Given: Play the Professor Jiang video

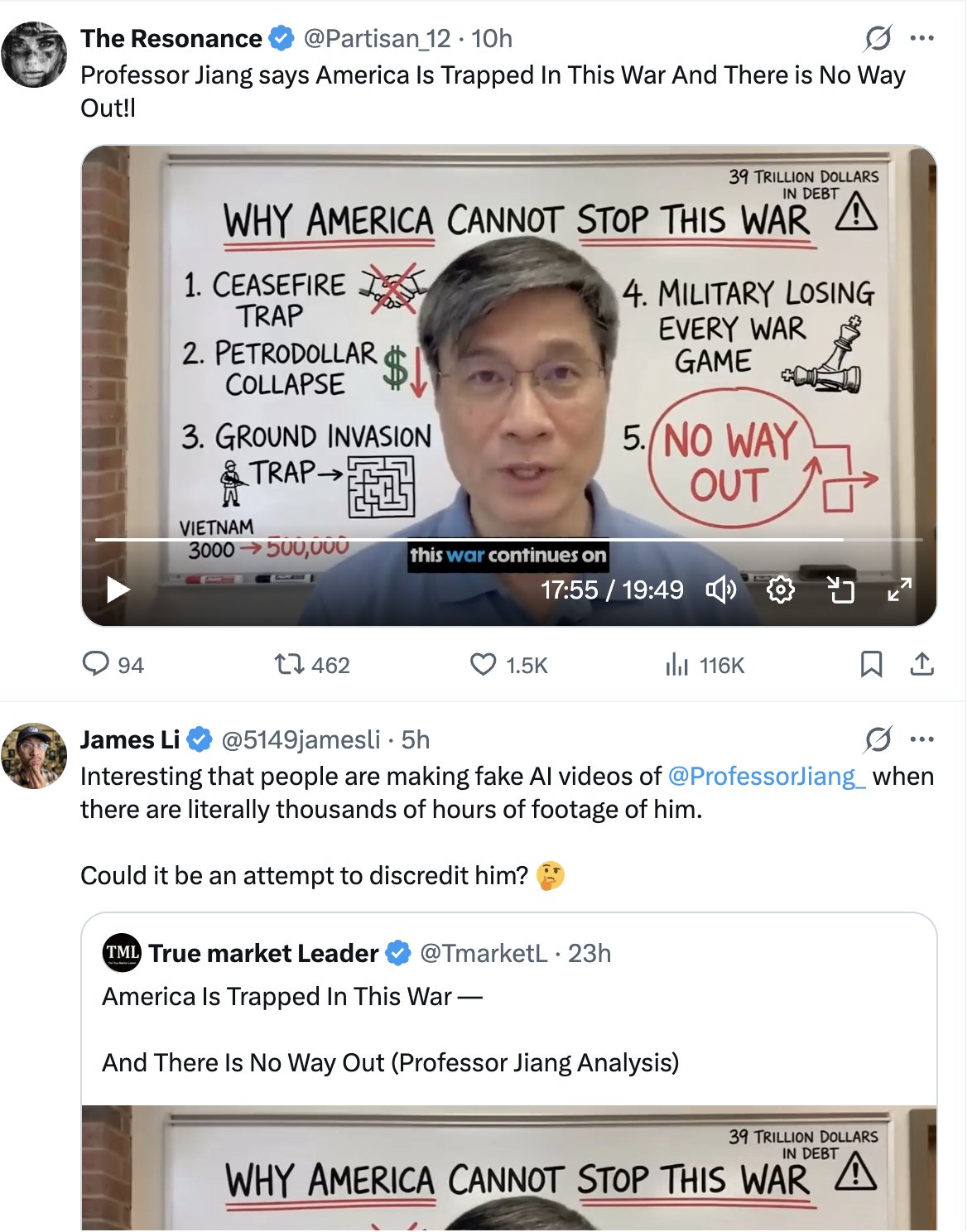Looking at the screenshot, I should (x=118, y=590).
